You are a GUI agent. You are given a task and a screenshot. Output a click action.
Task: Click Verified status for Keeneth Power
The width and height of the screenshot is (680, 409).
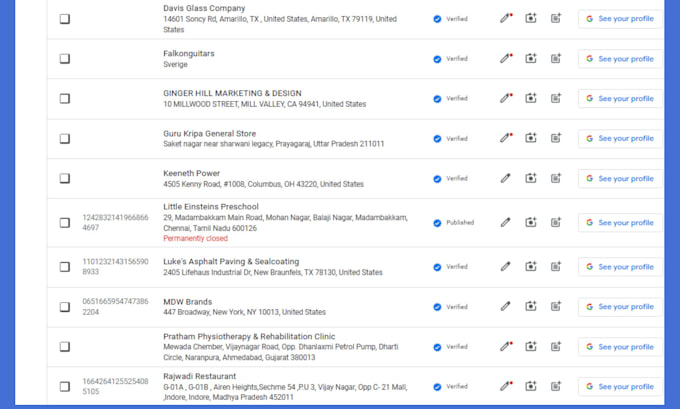click(457, 178)
